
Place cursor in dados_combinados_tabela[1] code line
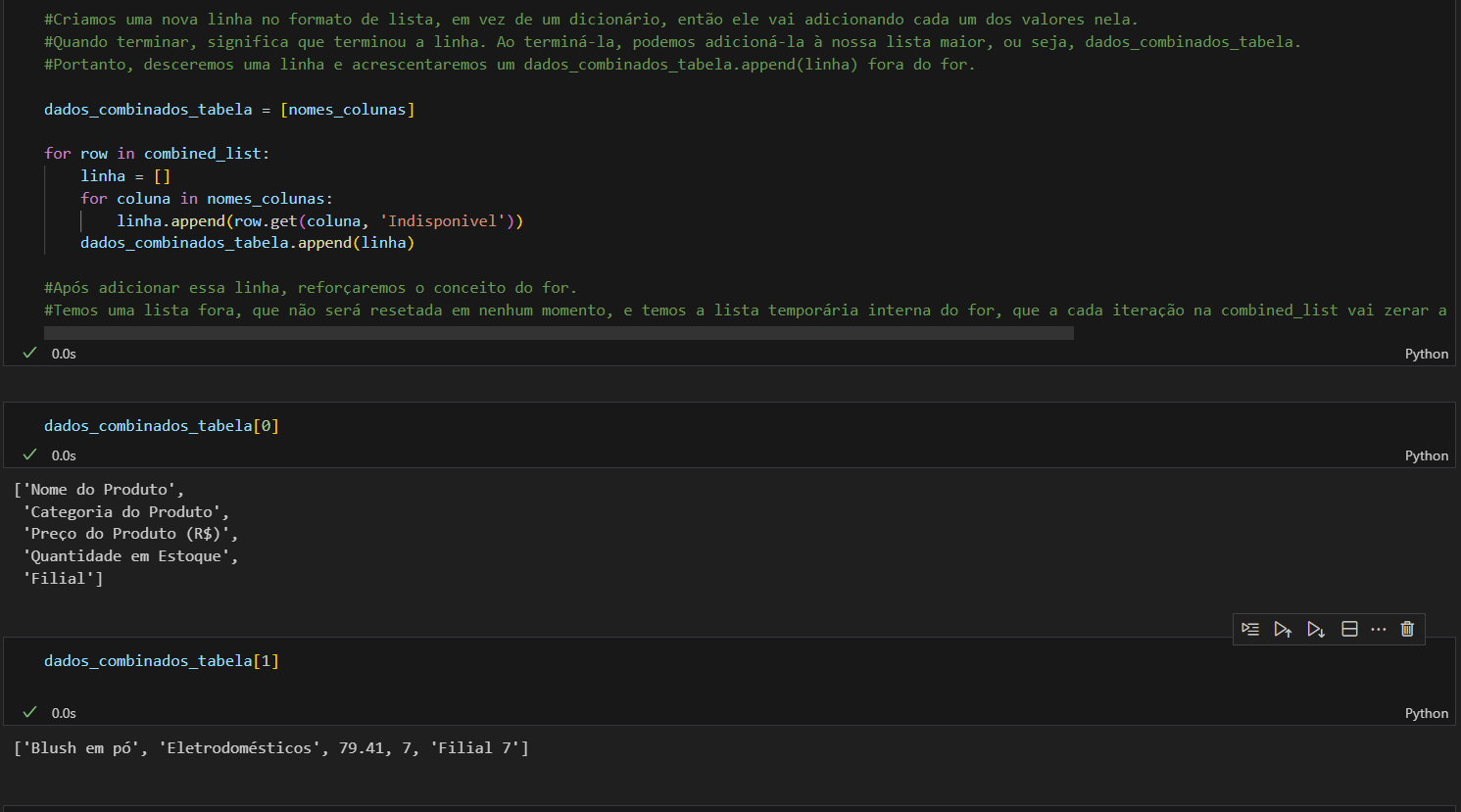point(162,661)
